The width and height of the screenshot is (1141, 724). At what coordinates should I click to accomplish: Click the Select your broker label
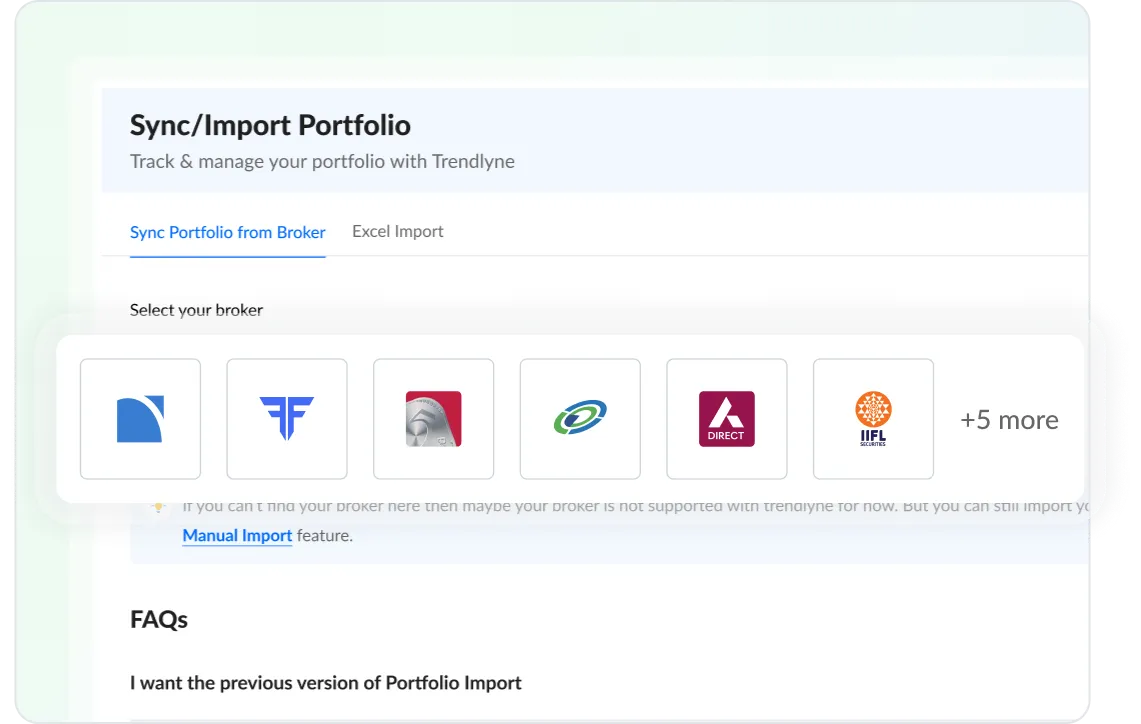[196, 310]
